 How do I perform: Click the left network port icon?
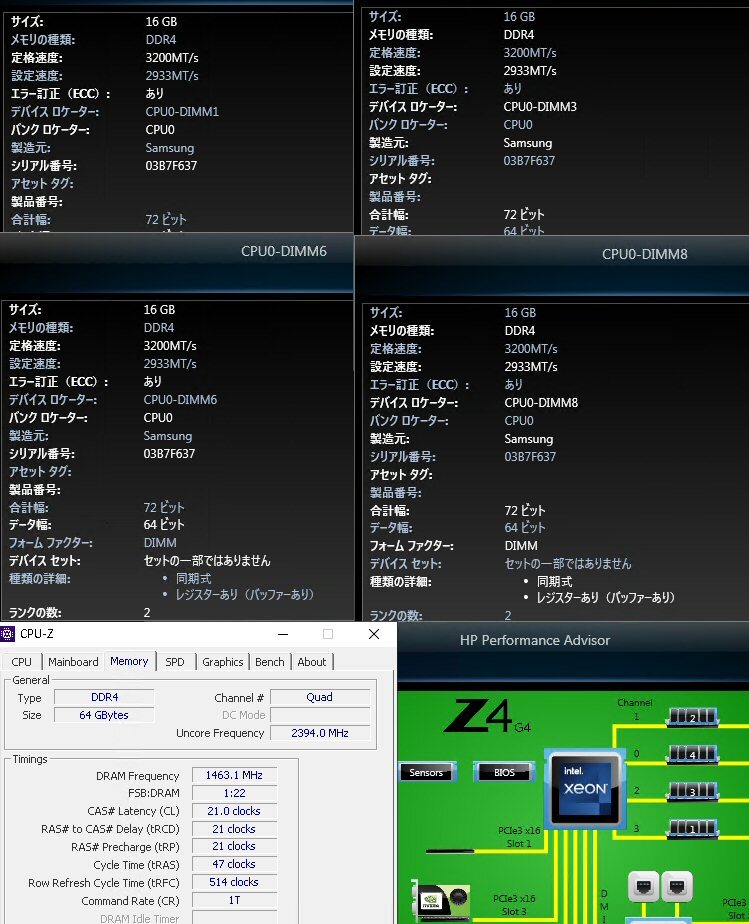pyautogui.click(x=642, y=887)
